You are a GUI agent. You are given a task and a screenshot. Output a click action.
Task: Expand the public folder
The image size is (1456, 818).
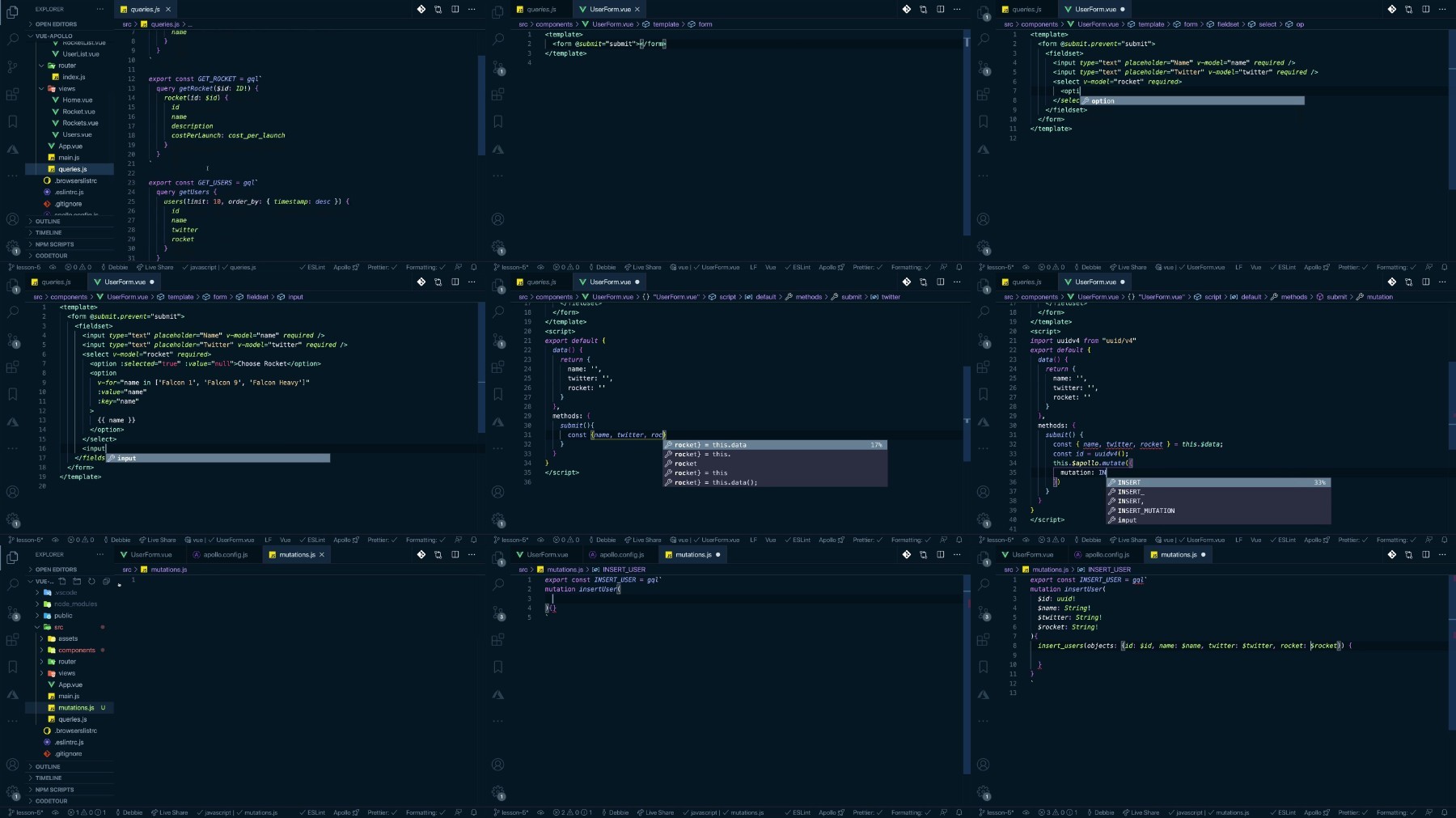[x=69, y=616]
